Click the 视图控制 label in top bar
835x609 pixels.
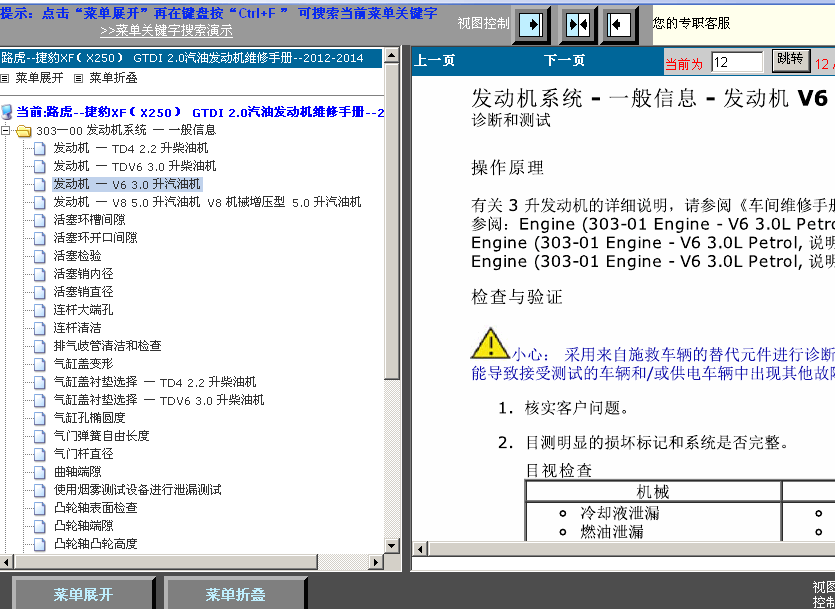tap(484, 23)
